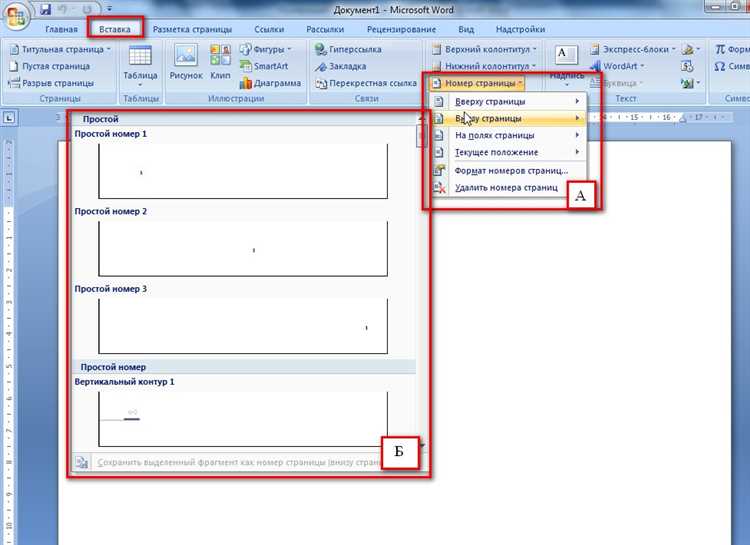Open Экспресс-блоки dropdown
The width and height of the screenshot is (750, 545).
click(633, 49)
